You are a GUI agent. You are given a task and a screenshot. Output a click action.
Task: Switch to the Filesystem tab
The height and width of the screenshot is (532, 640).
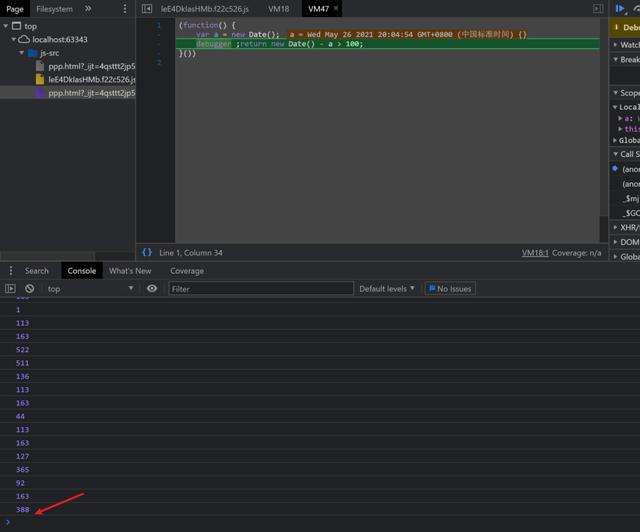point(54,9)
